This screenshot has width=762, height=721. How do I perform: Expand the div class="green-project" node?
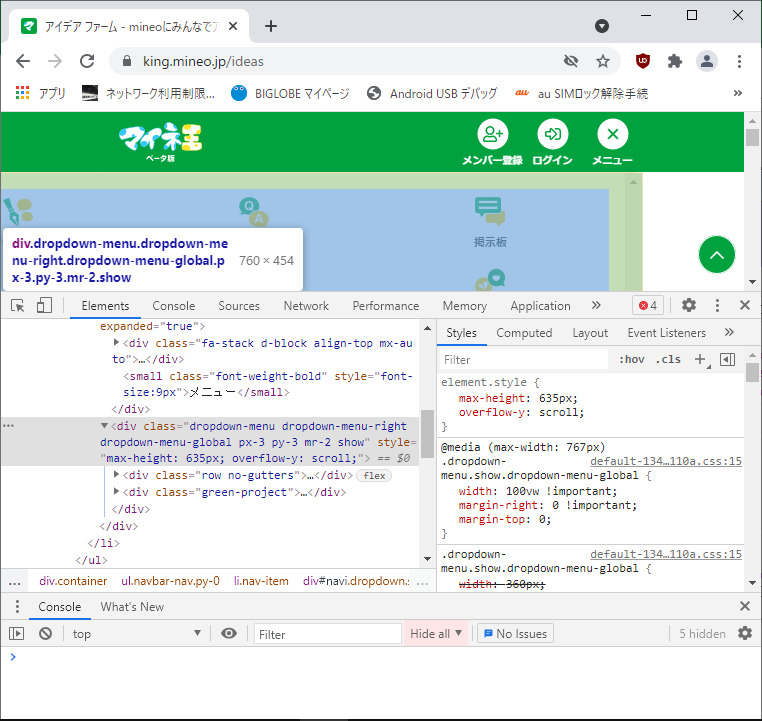pos(117,492)
